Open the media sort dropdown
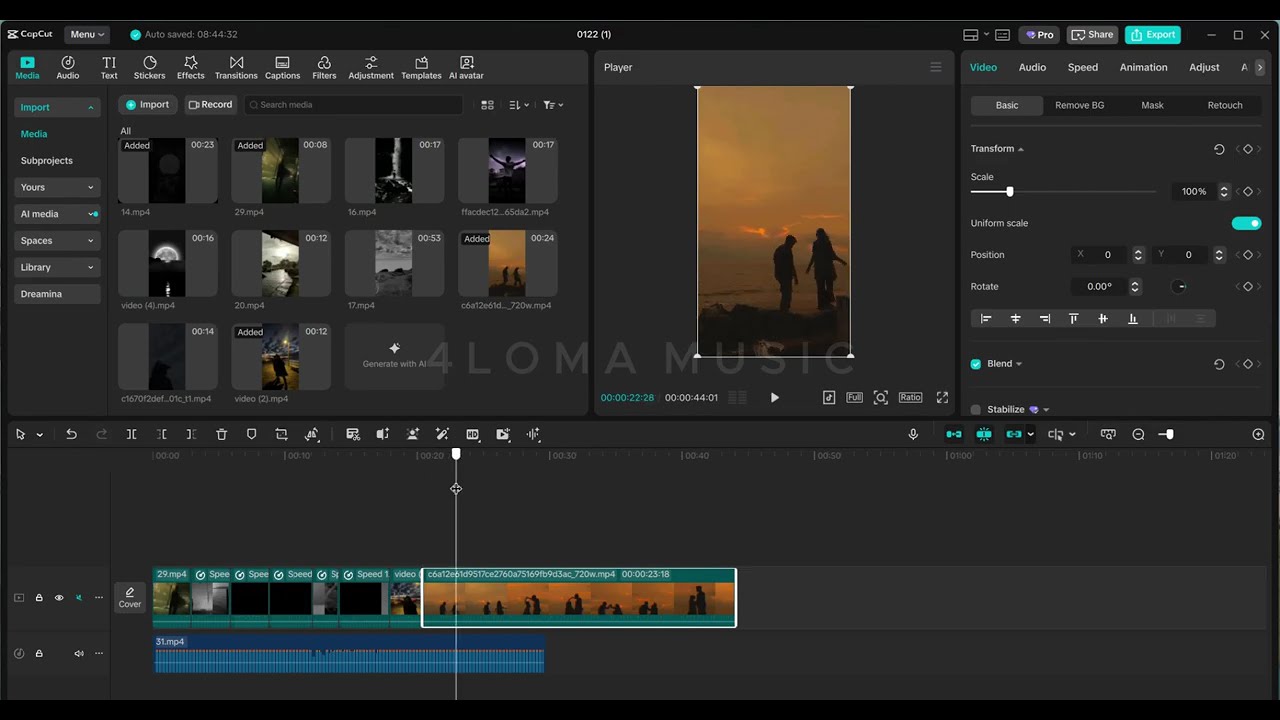Image resolution: width=1280 pixels, height=720 pixels. [x=518, y=105]
